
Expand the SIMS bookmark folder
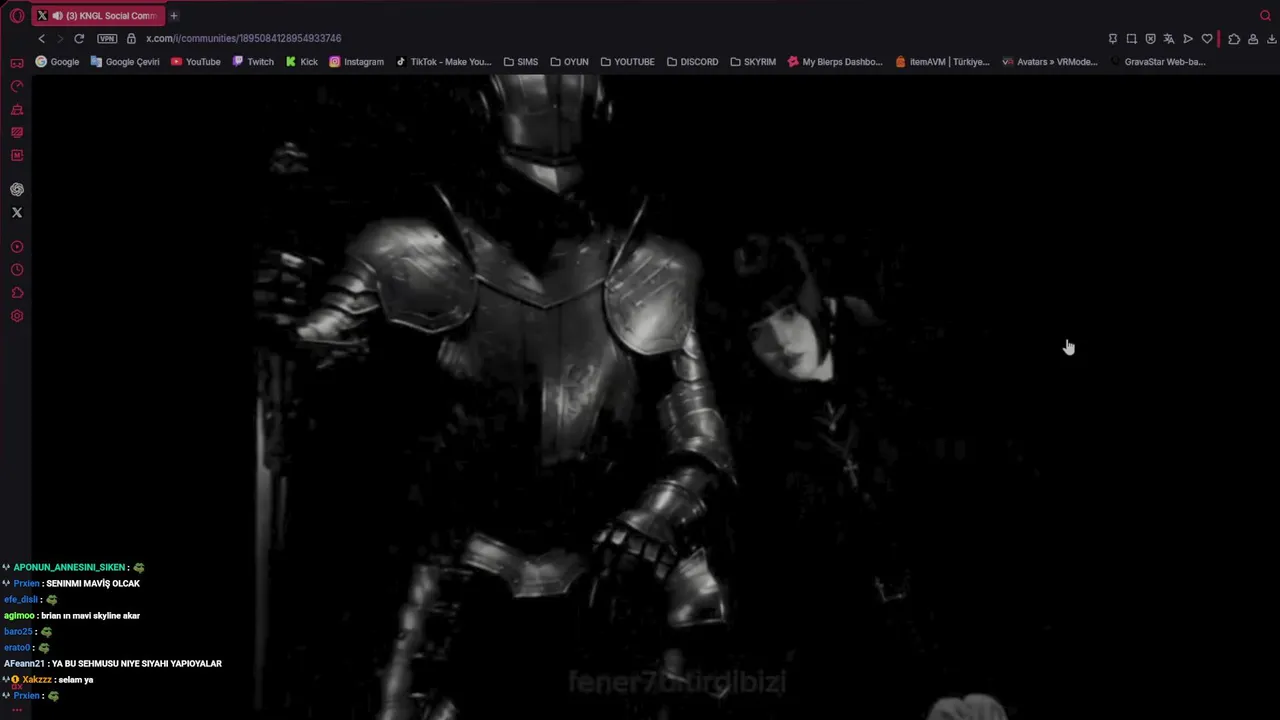point(521,62)
